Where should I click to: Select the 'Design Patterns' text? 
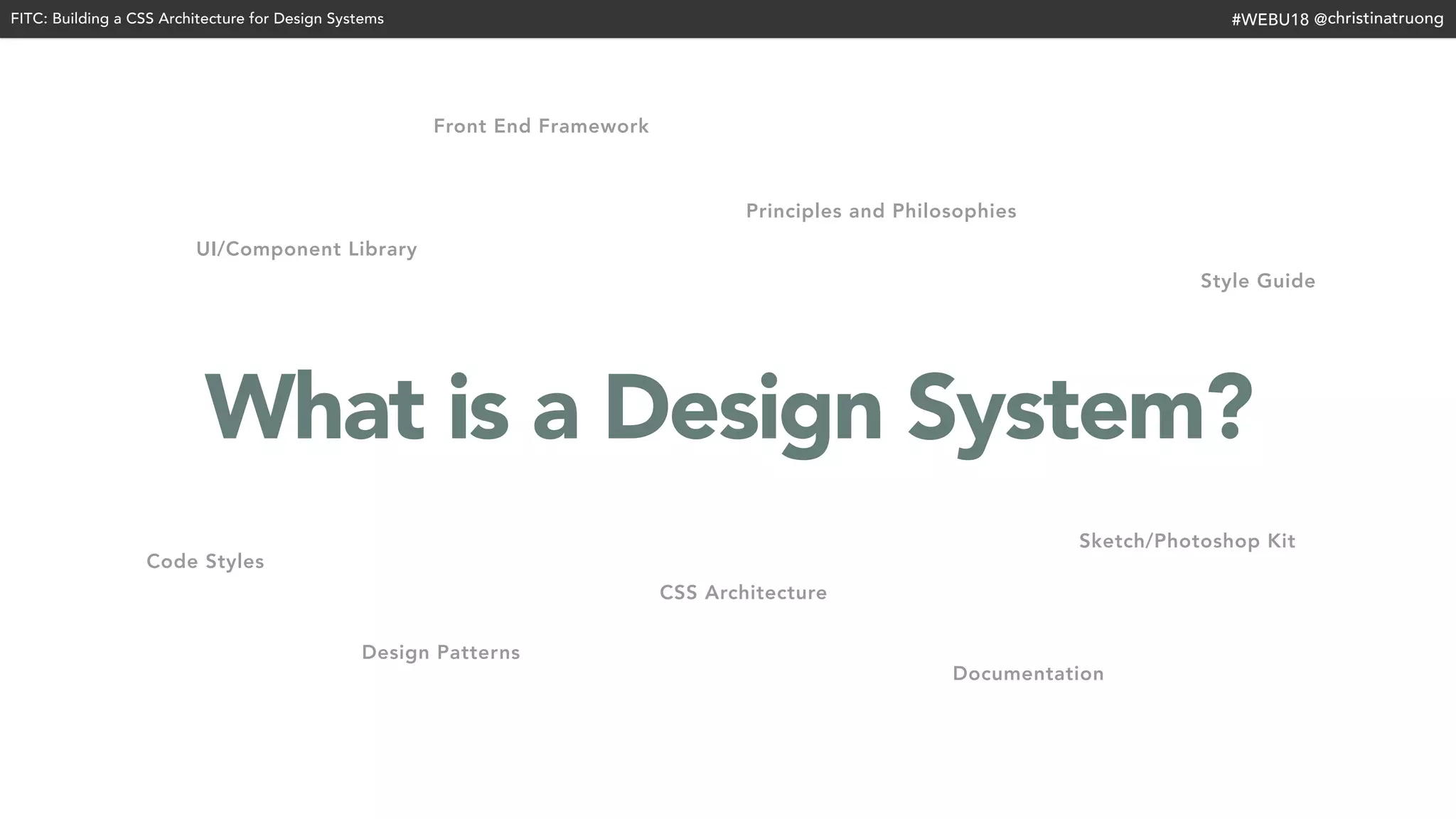(441, 653)
